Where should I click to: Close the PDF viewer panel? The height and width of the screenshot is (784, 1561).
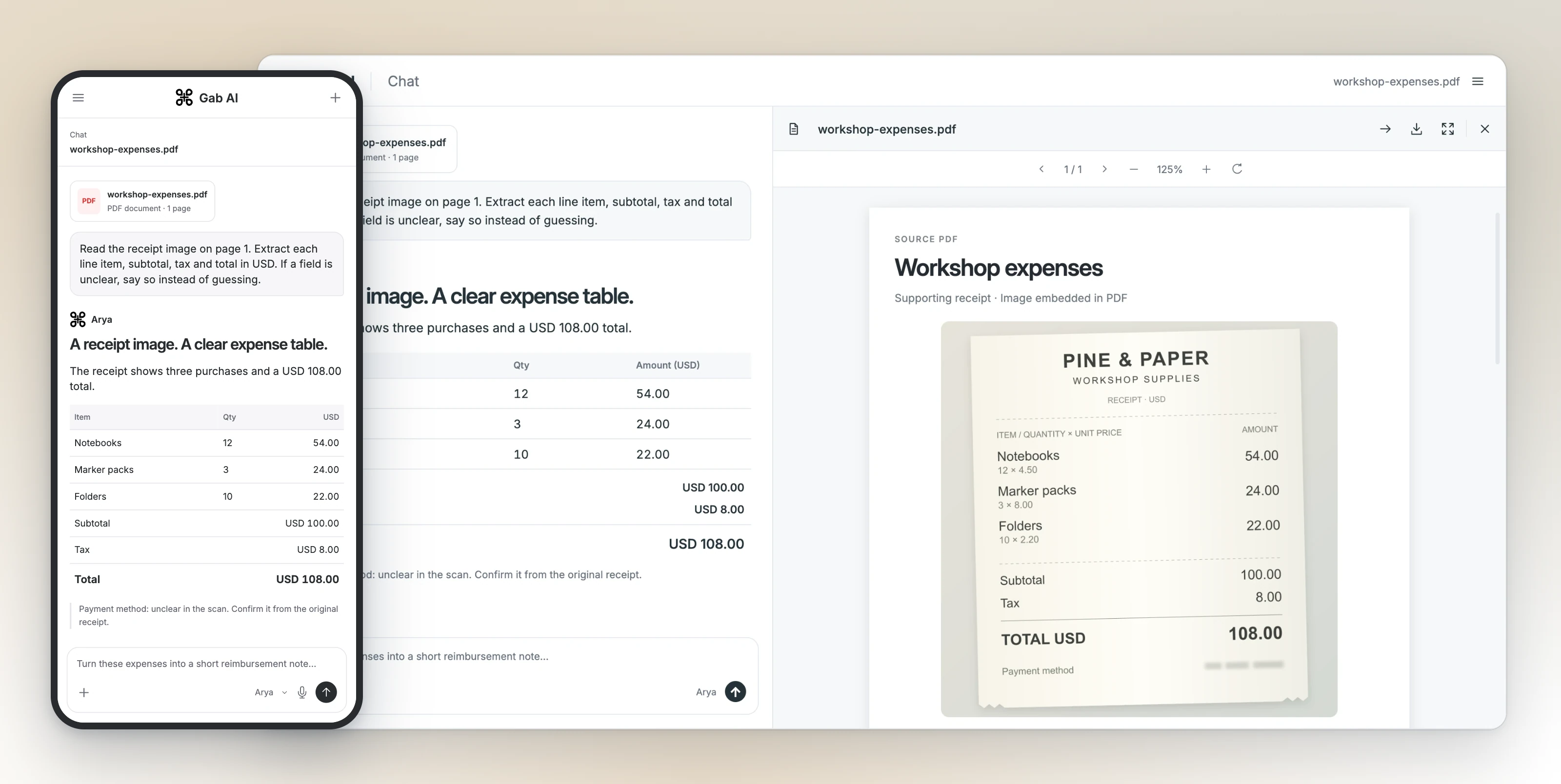click(1484, 129)
